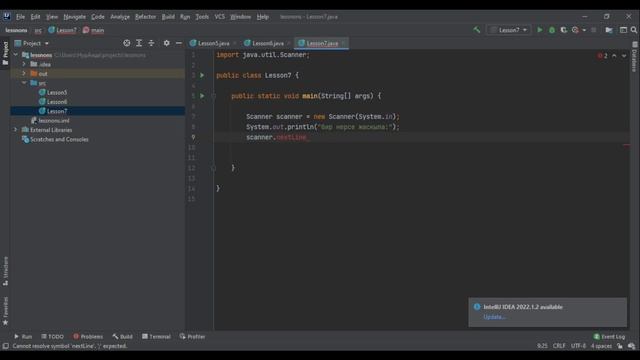The width and height of the screenshot is (640, 360).
Task: Click 4 spaces indent in status bar
Action: (x=601, y=346)
